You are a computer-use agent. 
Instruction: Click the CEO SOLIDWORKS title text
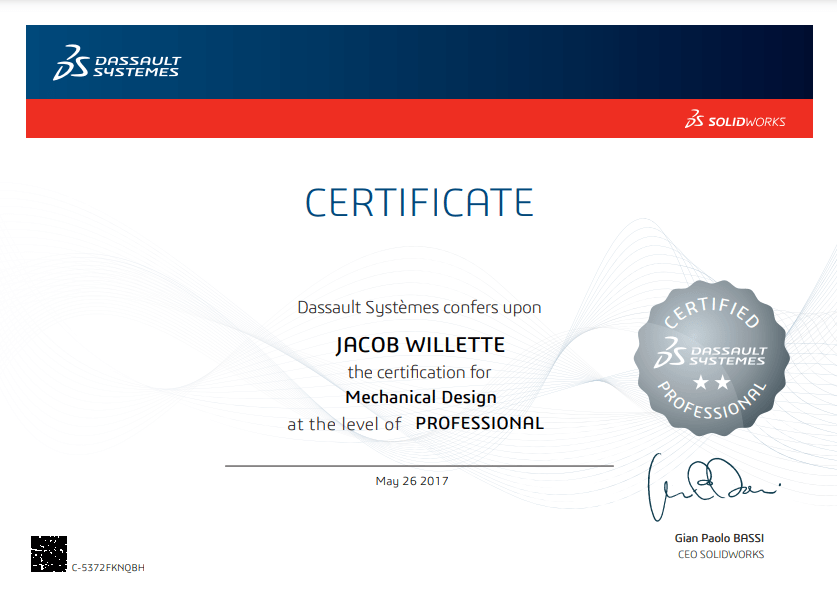pyautogui.click(x=720, y=554)
